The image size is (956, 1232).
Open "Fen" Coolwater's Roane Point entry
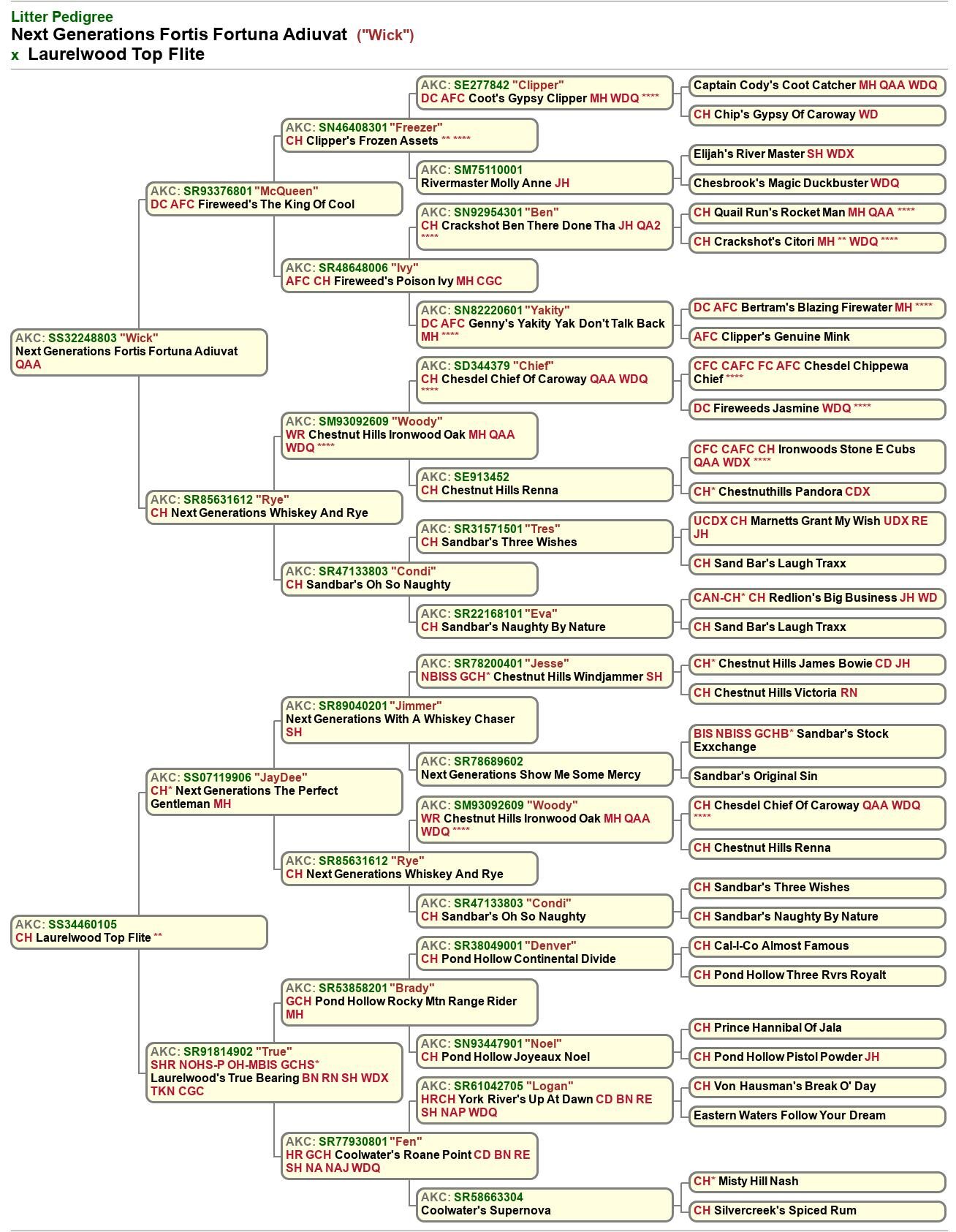[x=409, y=1154]
